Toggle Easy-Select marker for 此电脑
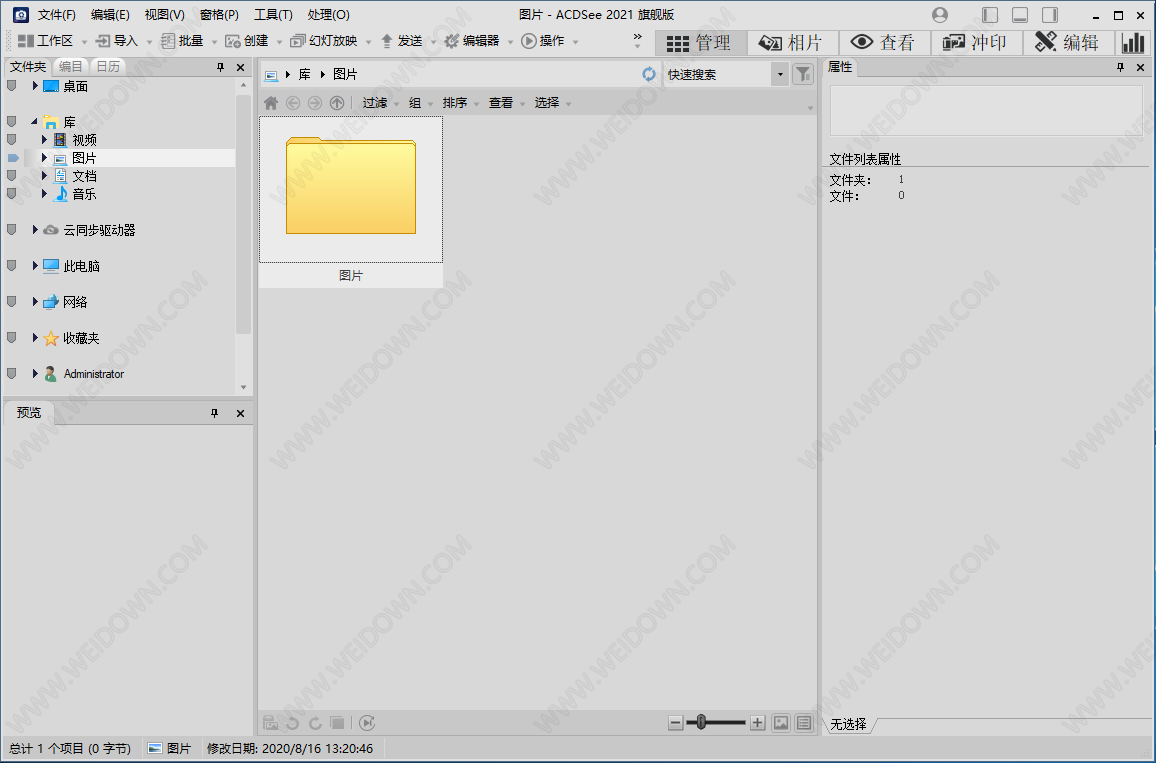This screenshot has height=763, width=1156. coord(12,265)
